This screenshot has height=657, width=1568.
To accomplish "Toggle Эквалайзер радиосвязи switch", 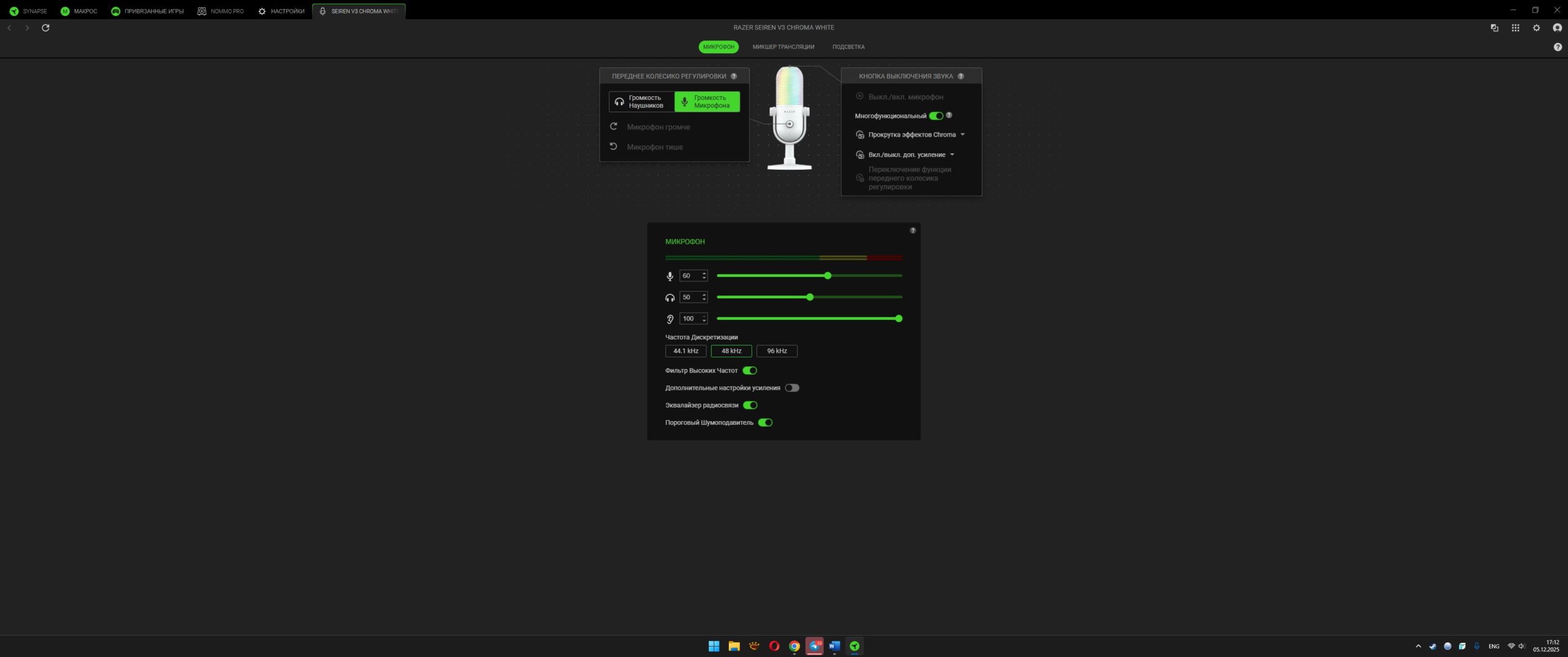I will pyautogui.click(x=750, y=405).
